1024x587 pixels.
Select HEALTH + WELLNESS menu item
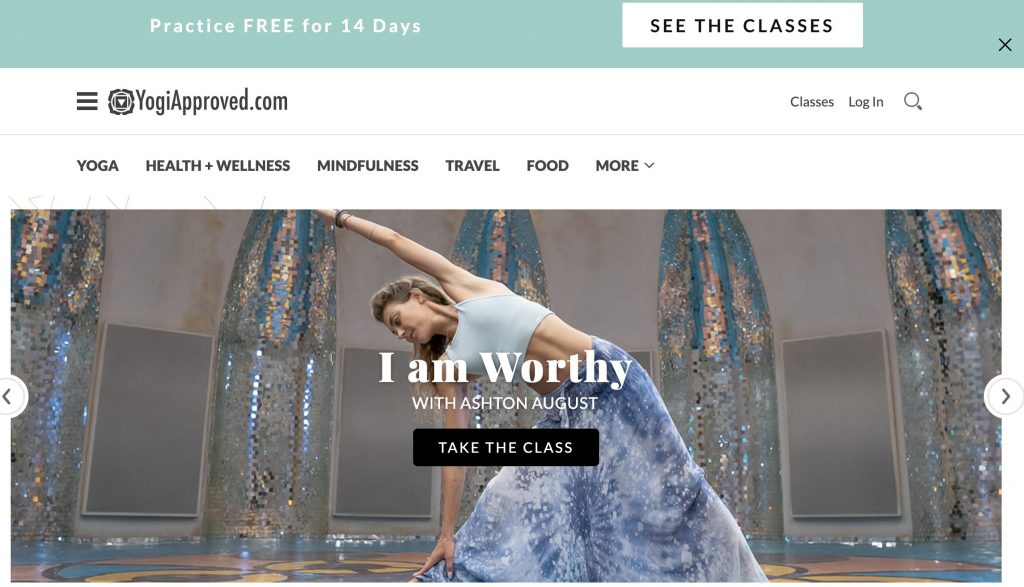[x=217, y=166]
